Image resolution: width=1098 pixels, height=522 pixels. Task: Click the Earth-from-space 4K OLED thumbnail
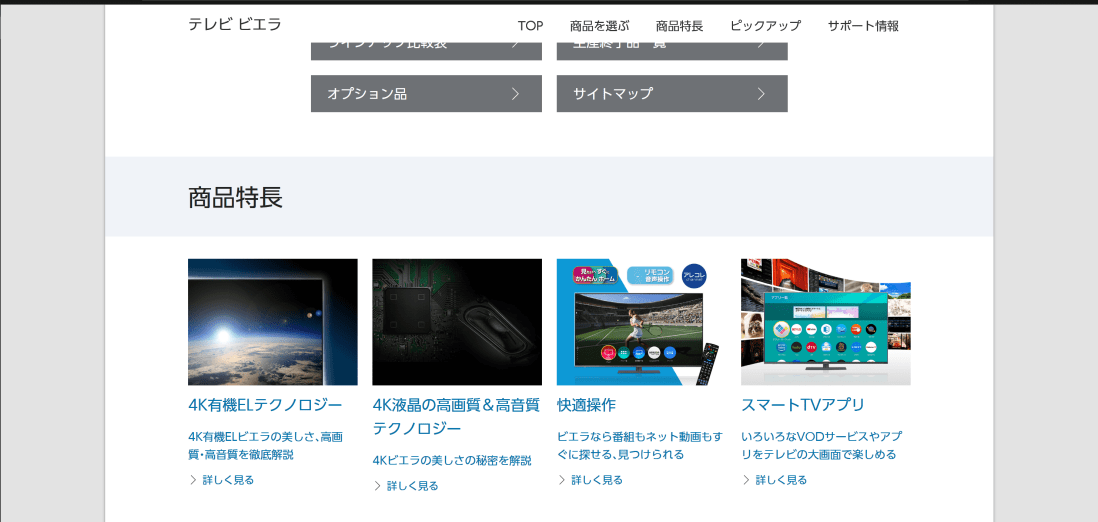point(272,322)
